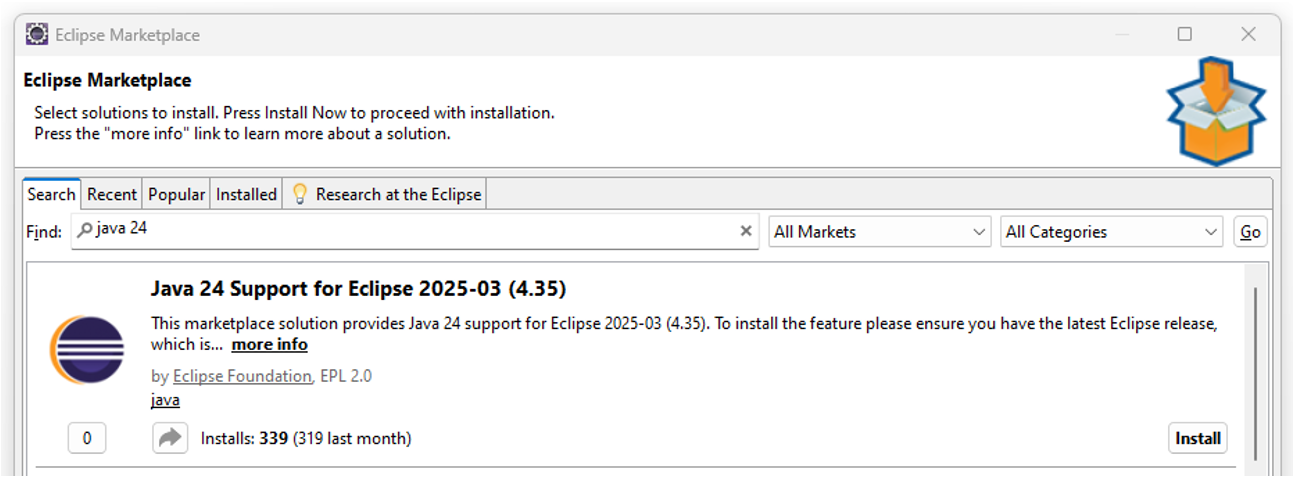The width and height of the screenshot is (1293, 479).
Task: Clear the search text with the X icon
Action: pyautogui.click(x=745, y=231)
